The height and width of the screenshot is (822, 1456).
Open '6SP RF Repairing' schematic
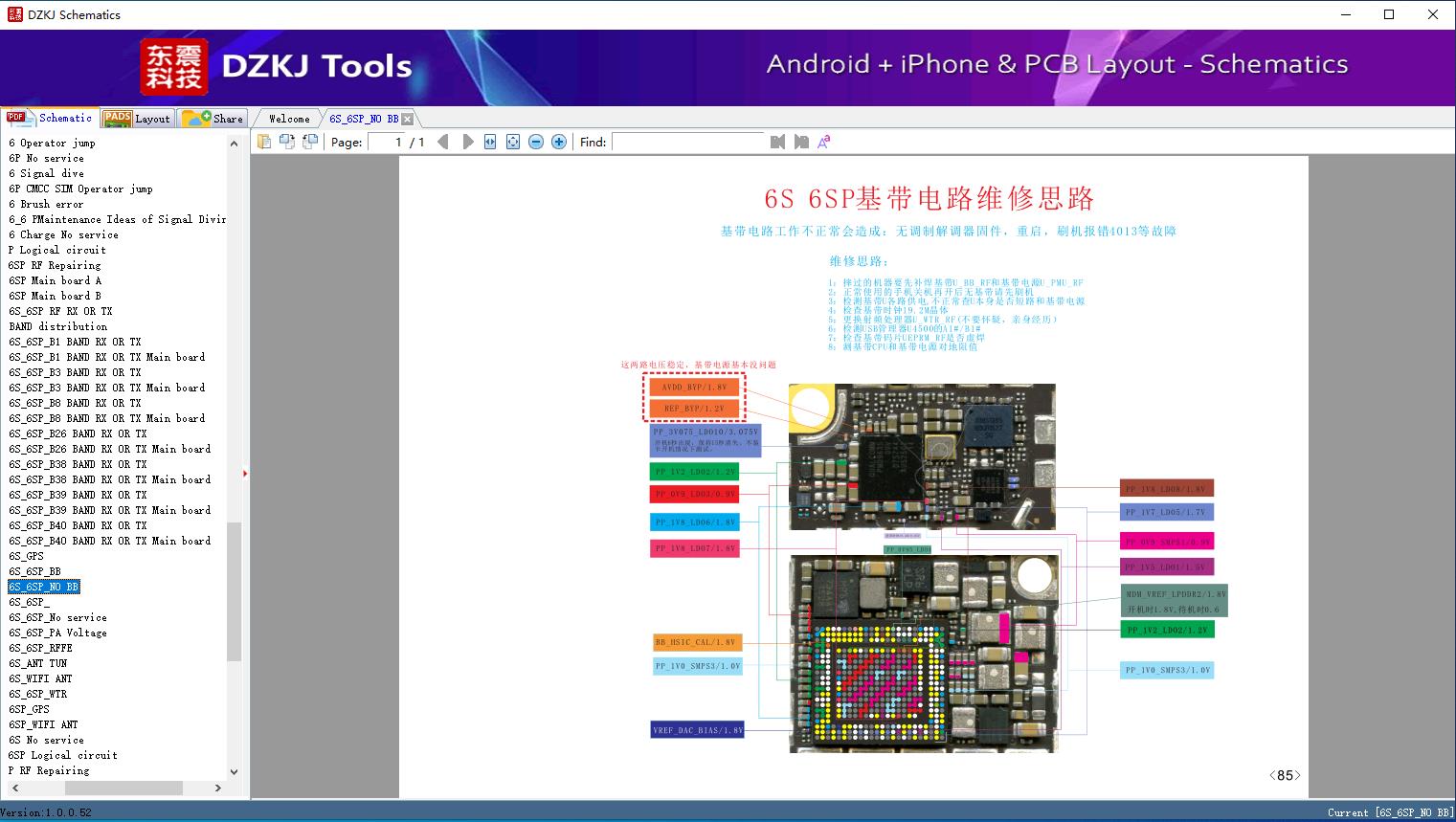pos(55,265)
